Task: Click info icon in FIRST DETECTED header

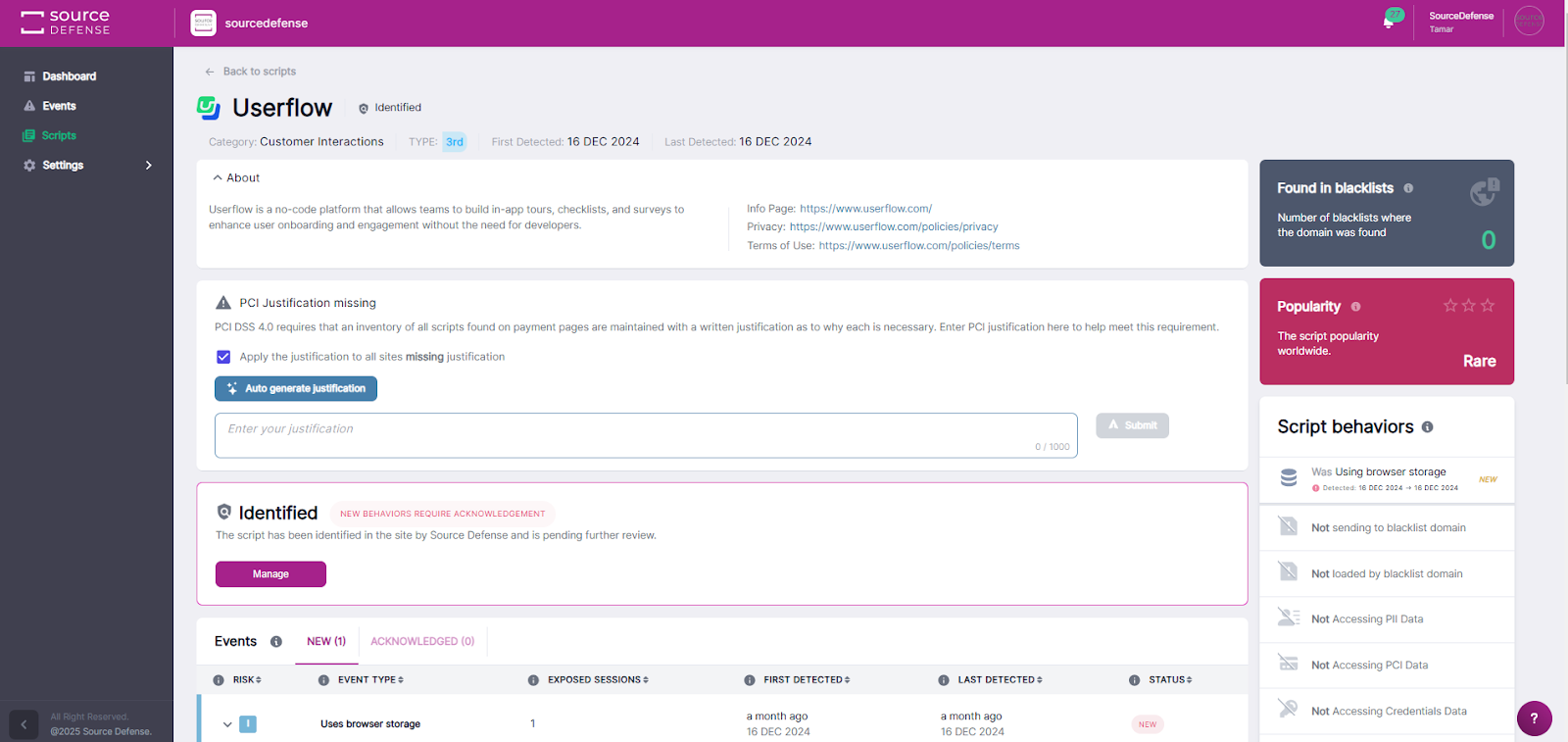Action: tap(750, 680)
